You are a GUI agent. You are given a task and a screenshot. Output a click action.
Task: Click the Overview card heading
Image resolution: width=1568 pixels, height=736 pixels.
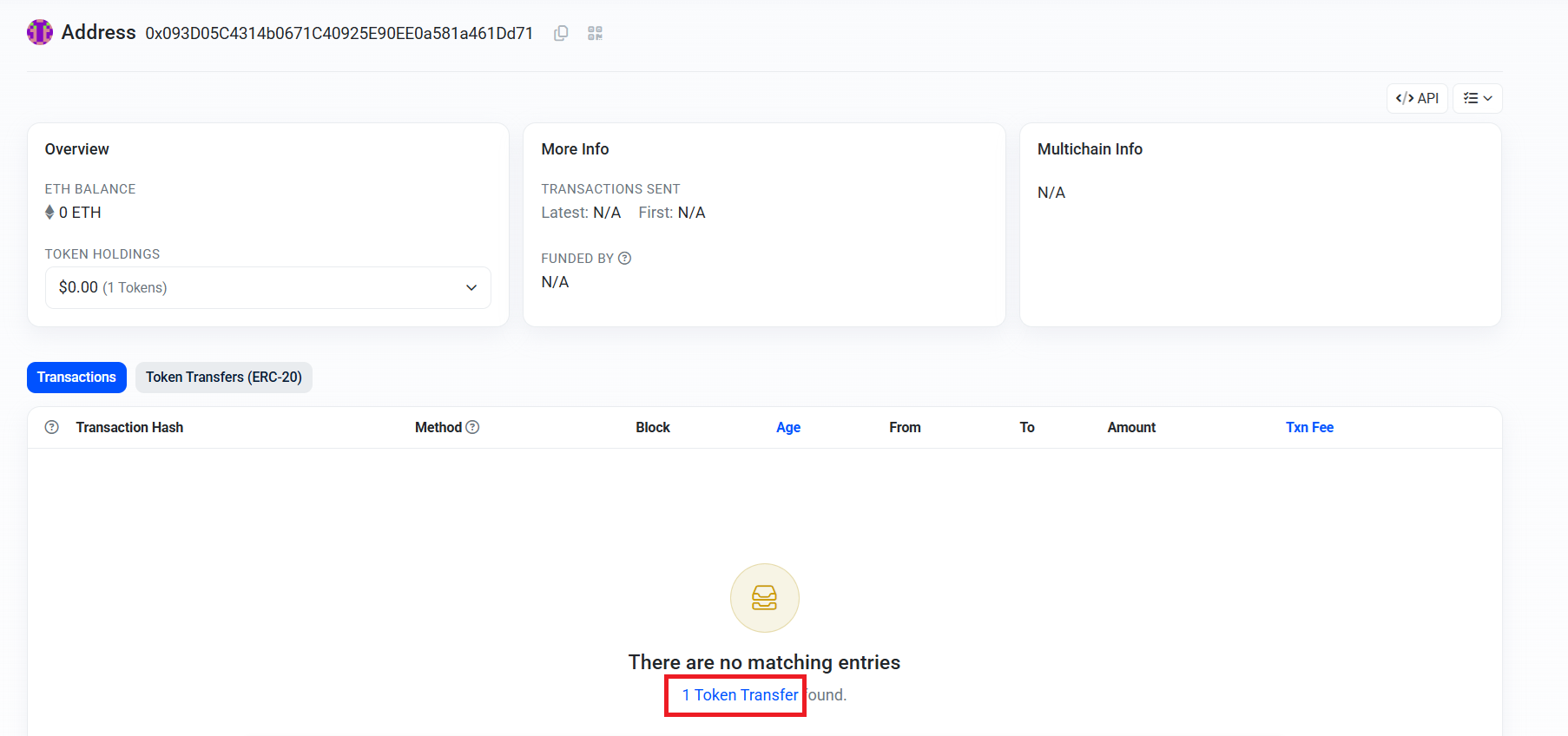pyautogui.click(x=77, y=149)
